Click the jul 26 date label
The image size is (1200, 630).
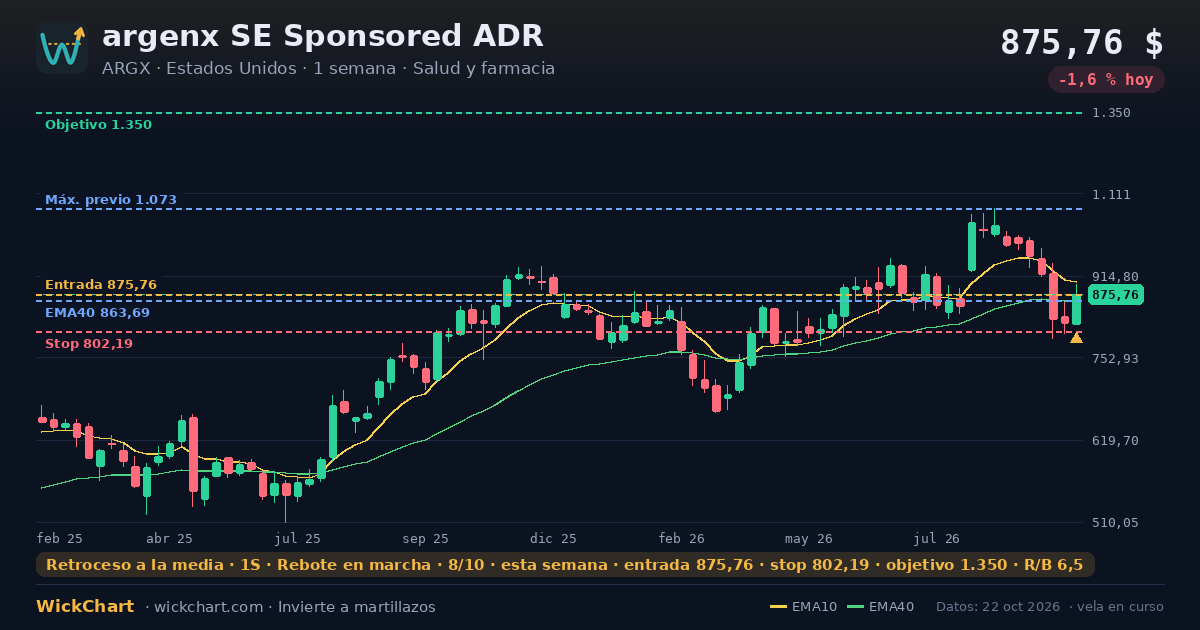coord(937,539)
